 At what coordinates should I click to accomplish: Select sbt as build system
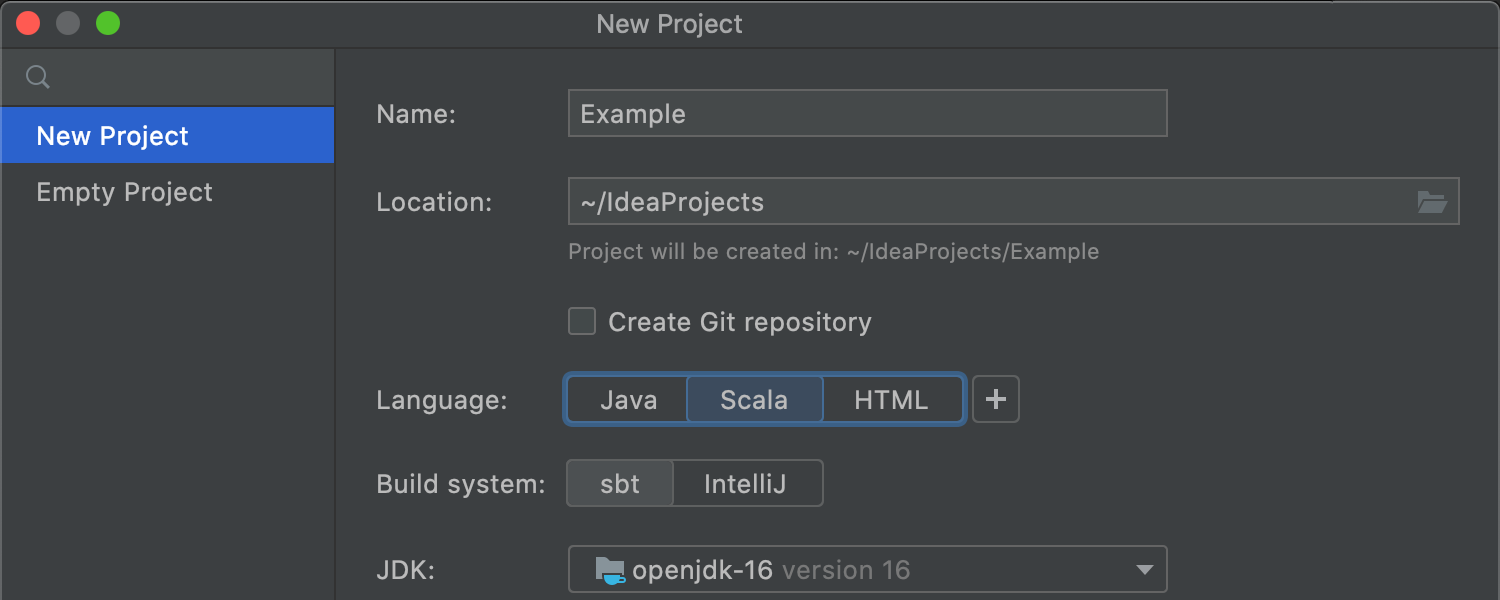click(620, 484)
